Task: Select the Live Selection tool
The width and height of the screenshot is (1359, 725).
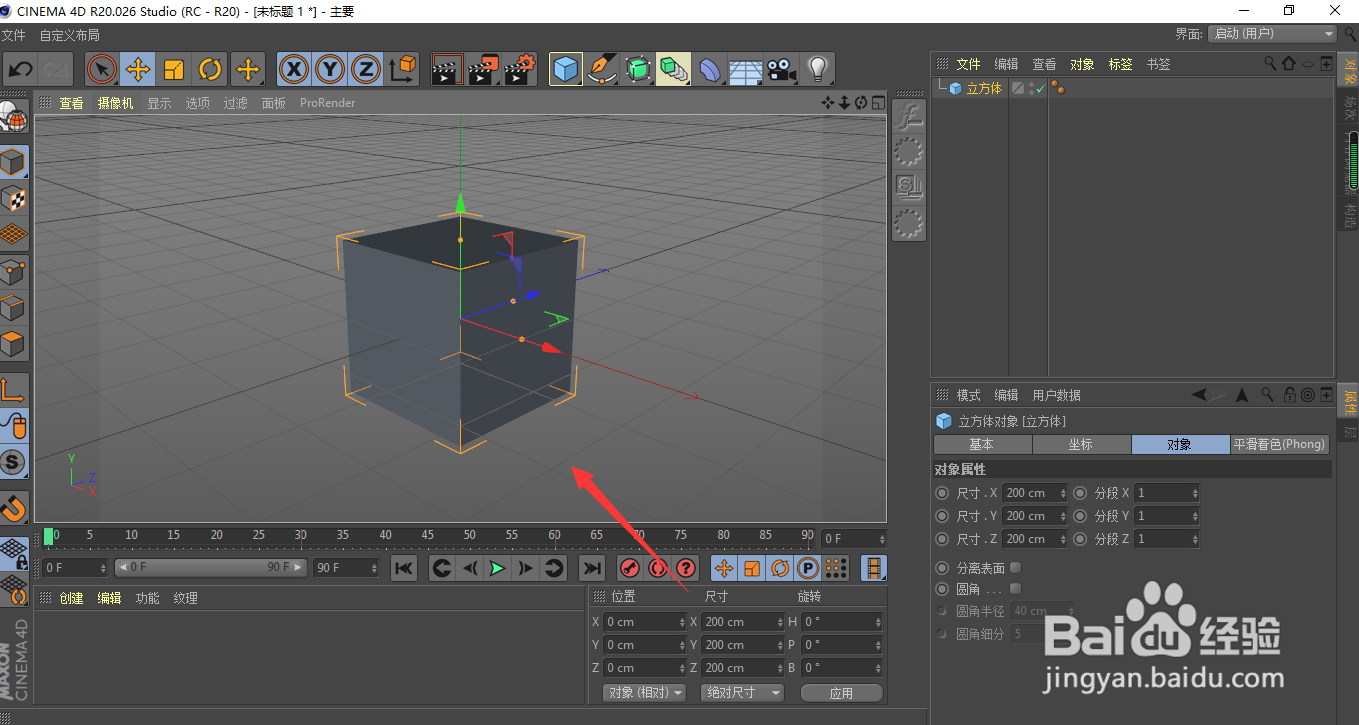Action: pyautogui.click(x=101, y=69)
